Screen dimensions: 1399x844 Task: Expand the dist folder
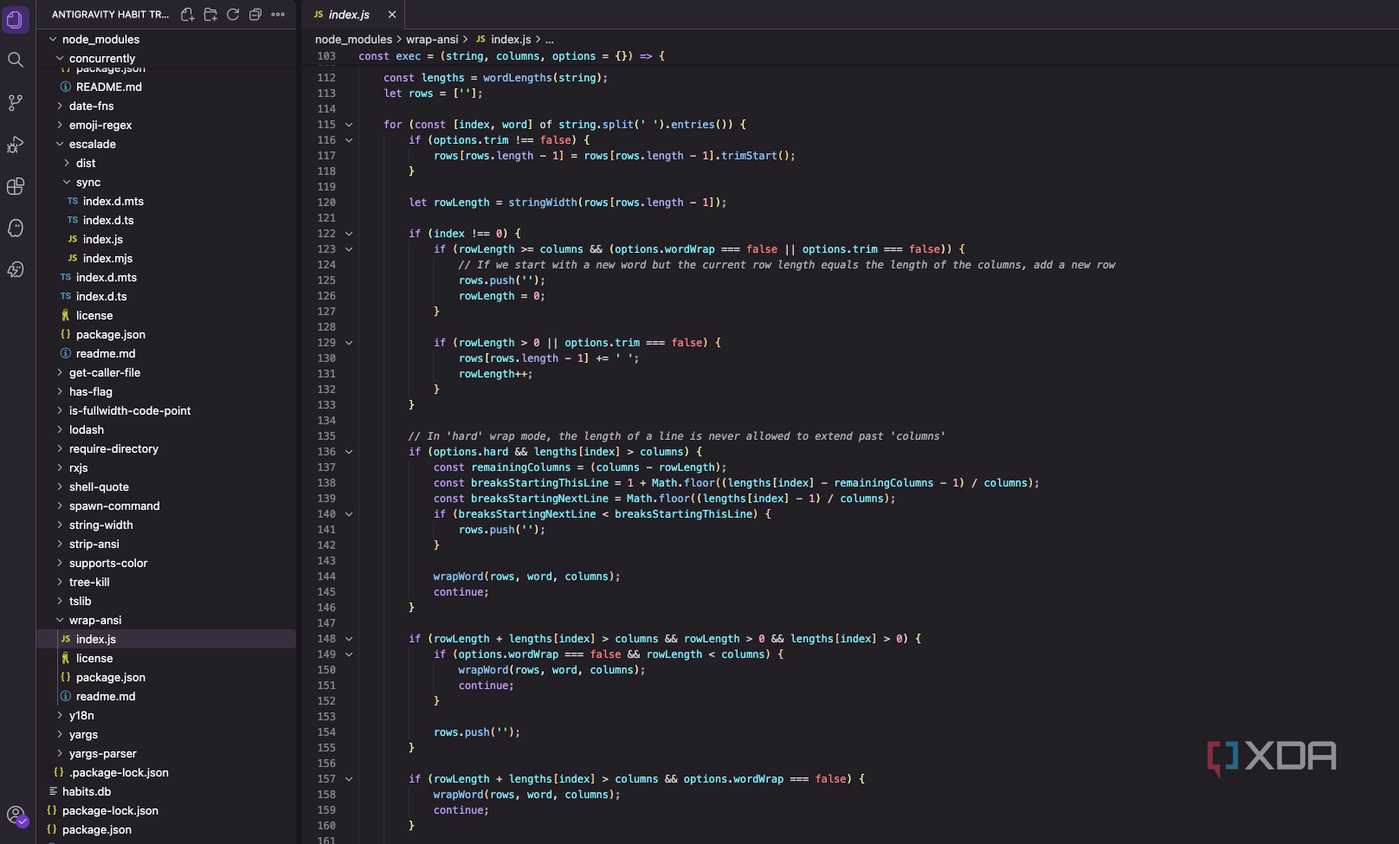point(86,163)
